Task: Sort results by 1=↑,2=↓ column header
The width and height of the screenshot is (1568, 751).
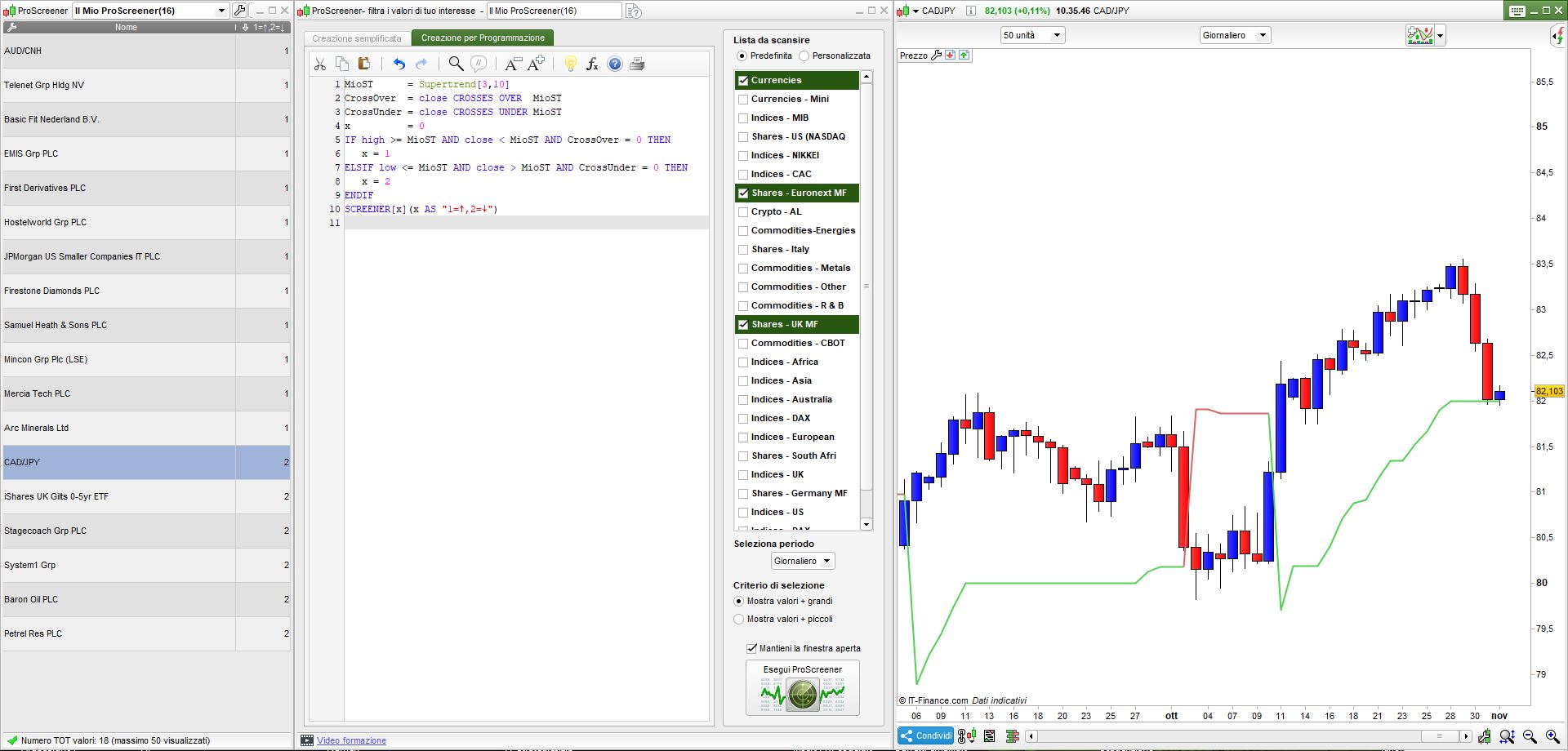Action: click(x=269, y=28)
